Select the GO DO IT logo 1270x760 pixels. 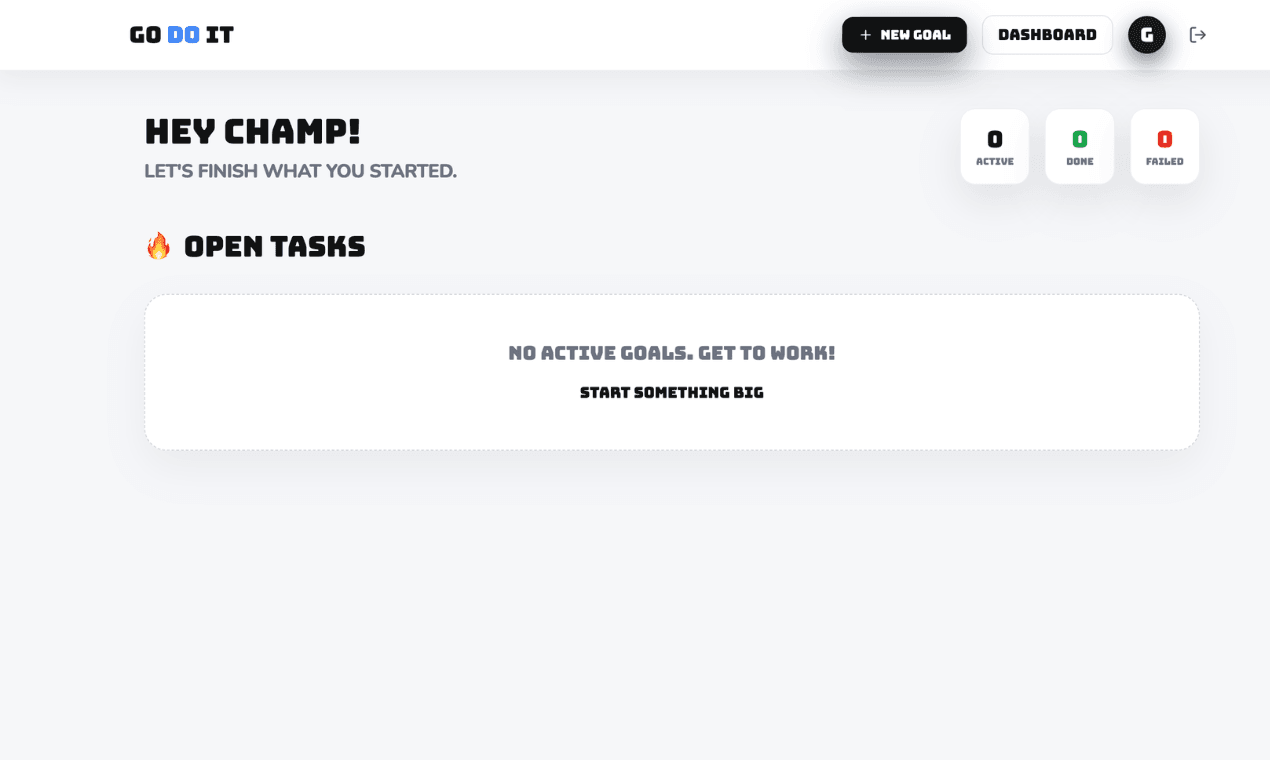pos(180,34)
